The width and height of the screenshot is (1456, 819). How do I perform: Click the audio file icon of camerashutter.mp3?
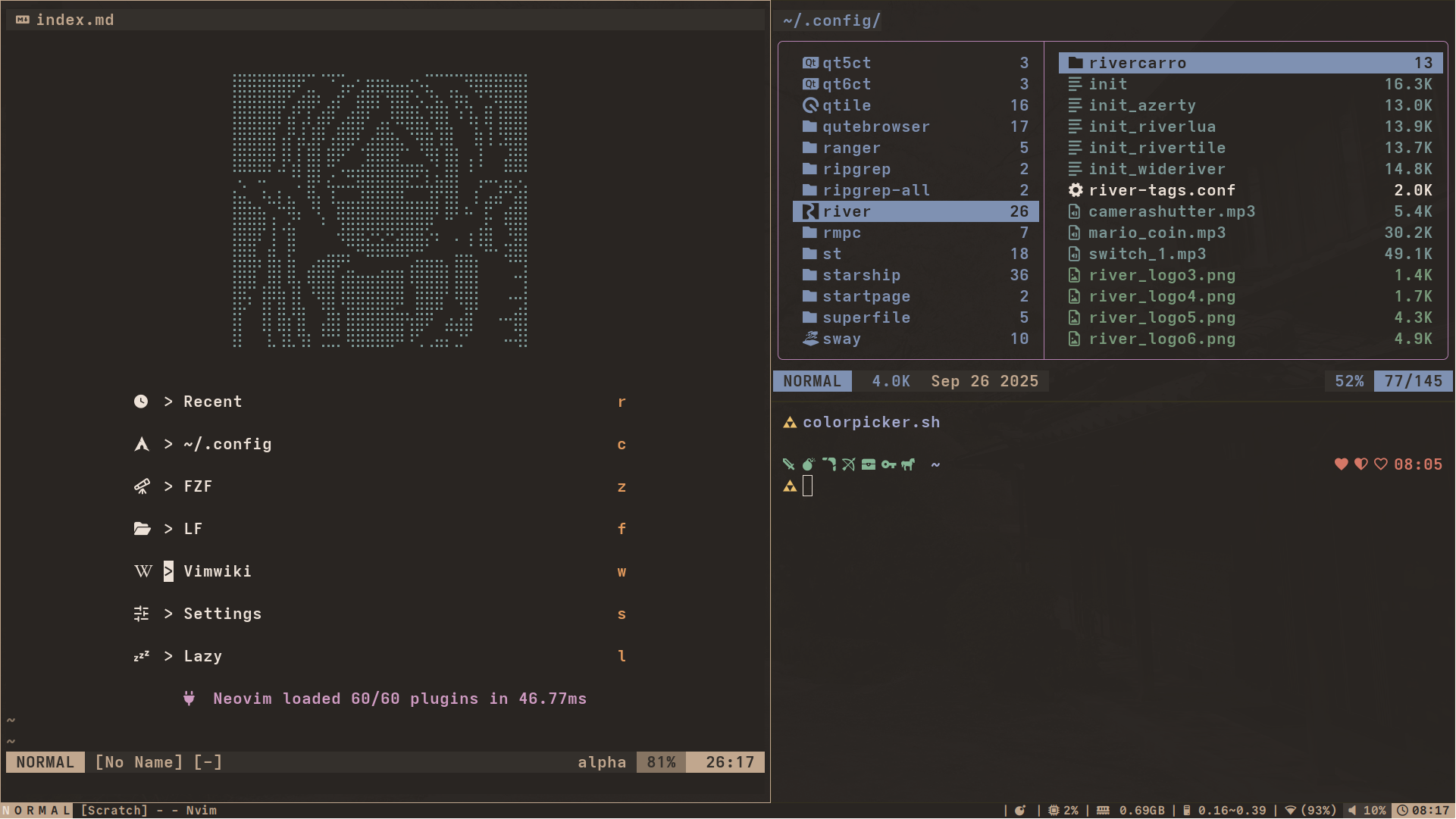coord(1075,211)
